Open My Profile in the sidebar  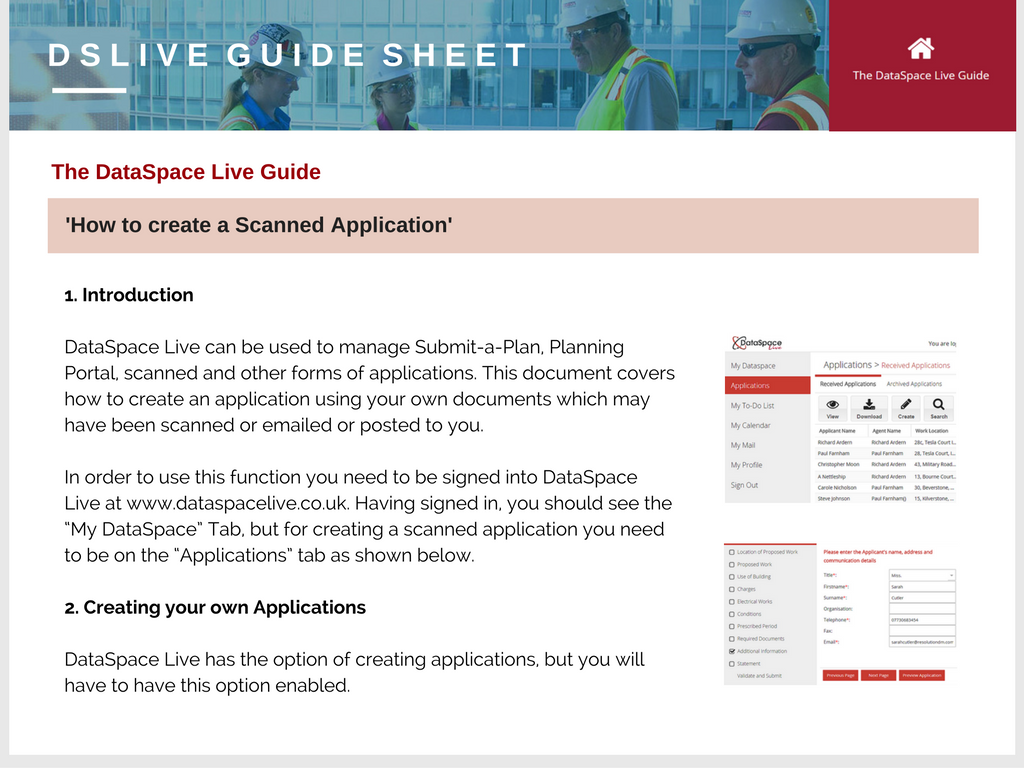[746, 465]
